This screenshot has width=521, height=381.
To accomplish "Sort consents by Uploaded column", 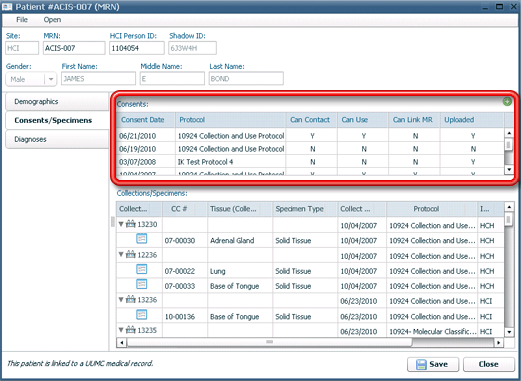I will pyautogui.click(x=472, y=120).
